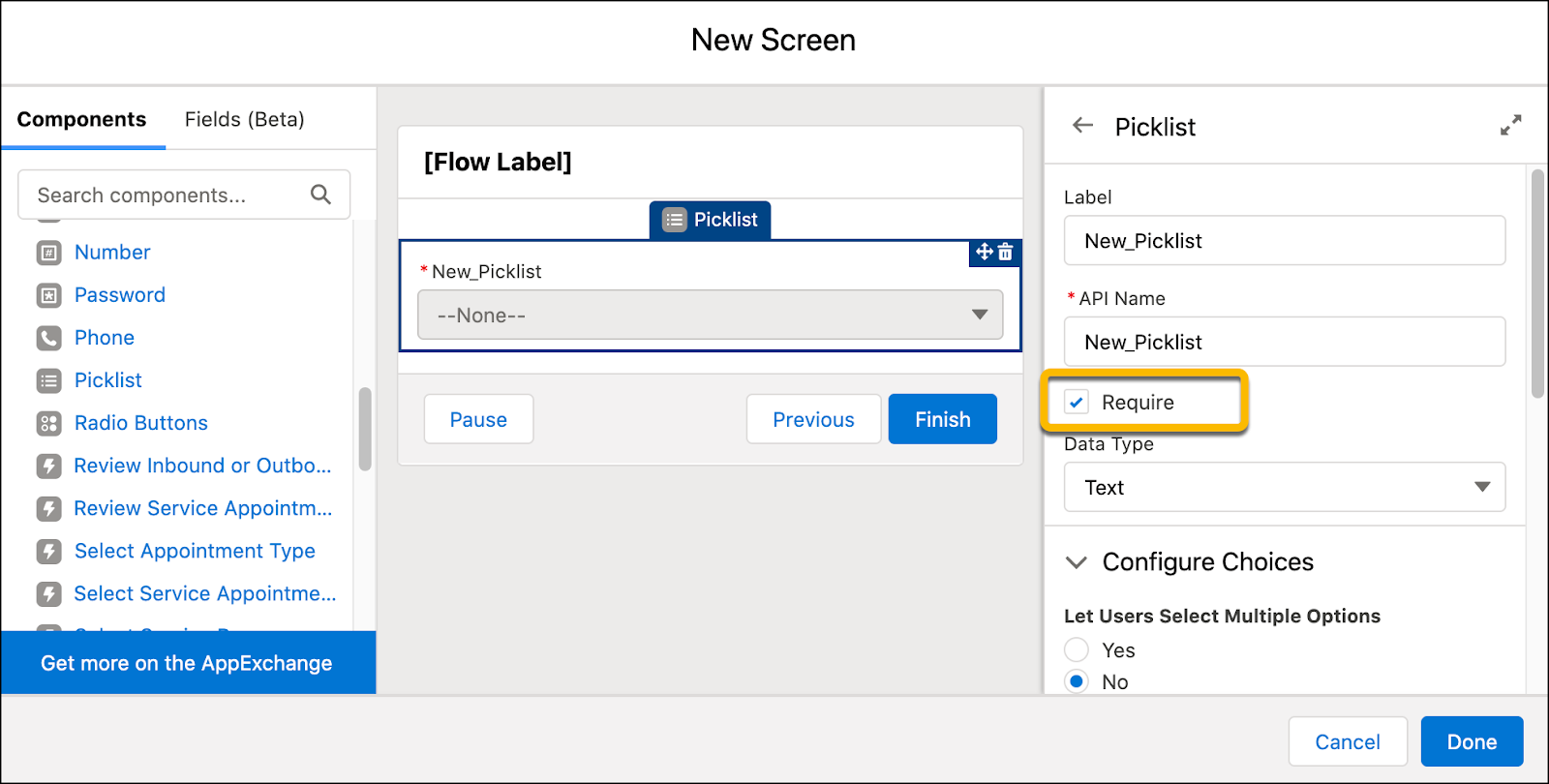Select No for multiple options
Screen dimensions: 1549x784
point(1077,681)
